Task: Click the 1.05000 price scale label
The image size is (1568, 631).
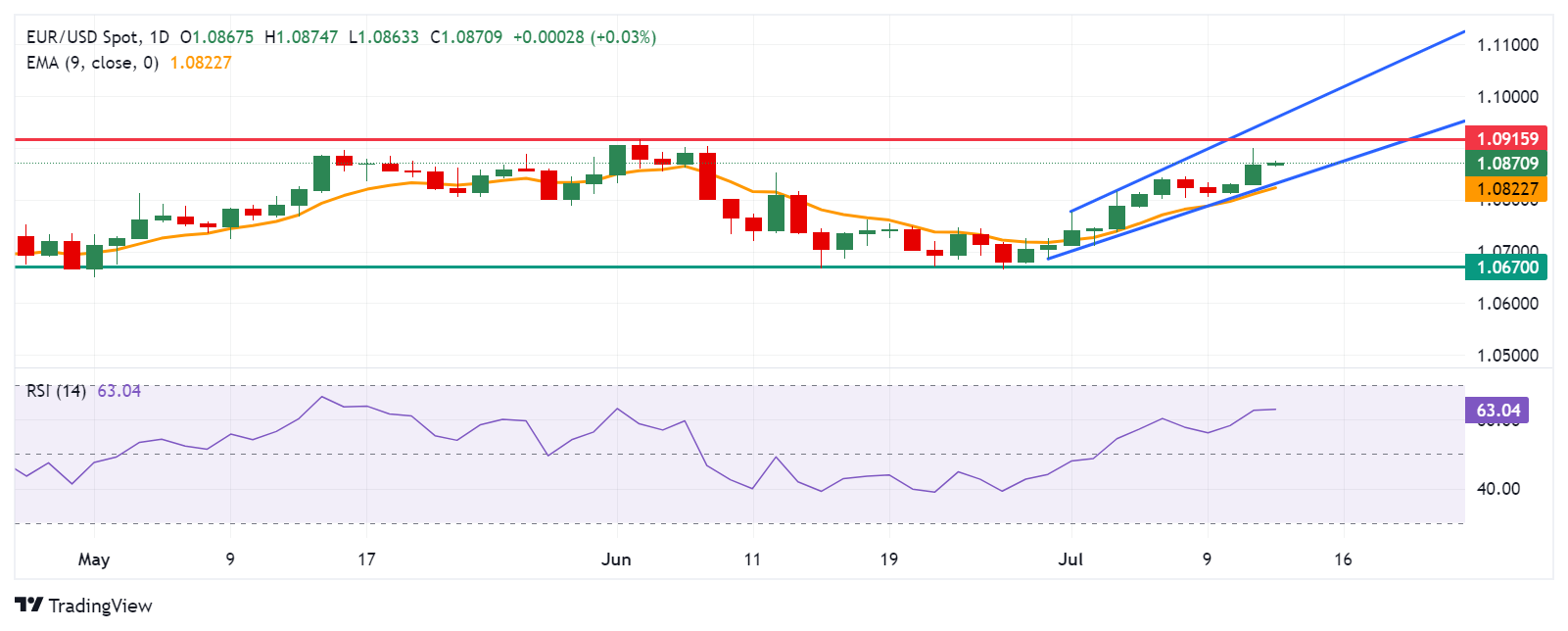Action: pyautogui.click(x=1507, y=356)
